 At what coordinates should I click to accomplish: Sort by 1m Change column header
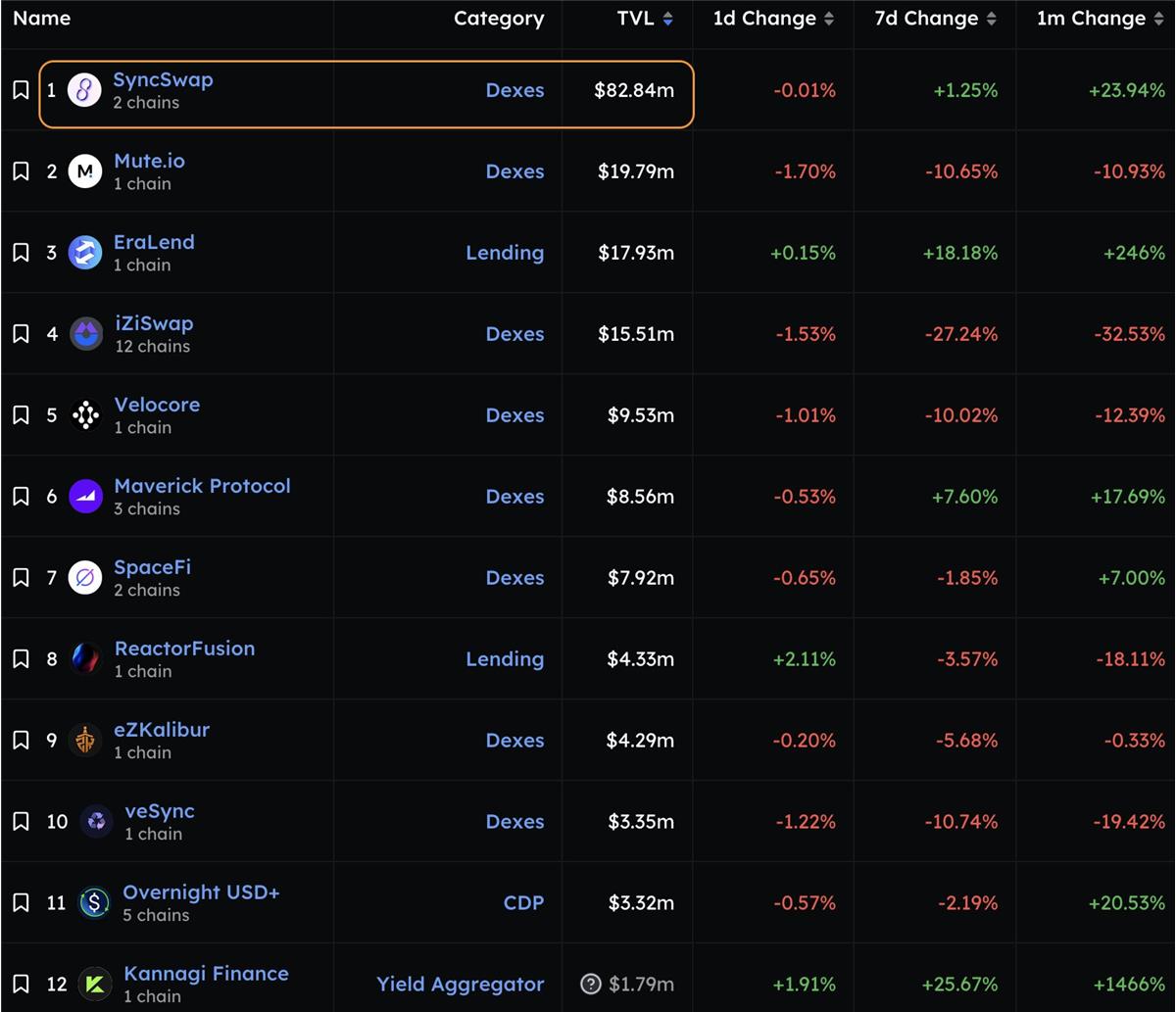1101,19
